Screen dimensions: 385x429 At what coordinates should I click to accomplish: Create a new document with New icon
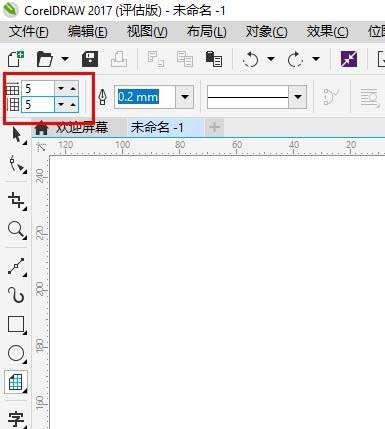(x=16, y=59)
